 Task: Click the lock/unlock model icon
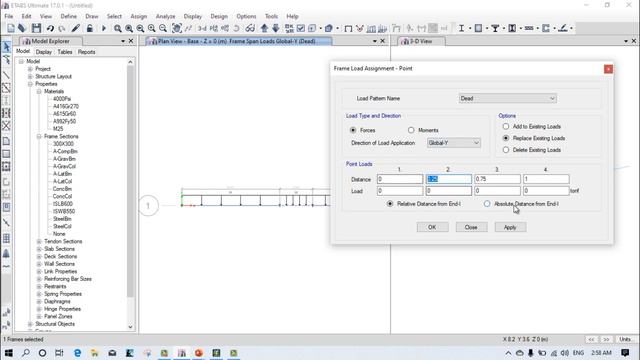[x=89, y=28]
